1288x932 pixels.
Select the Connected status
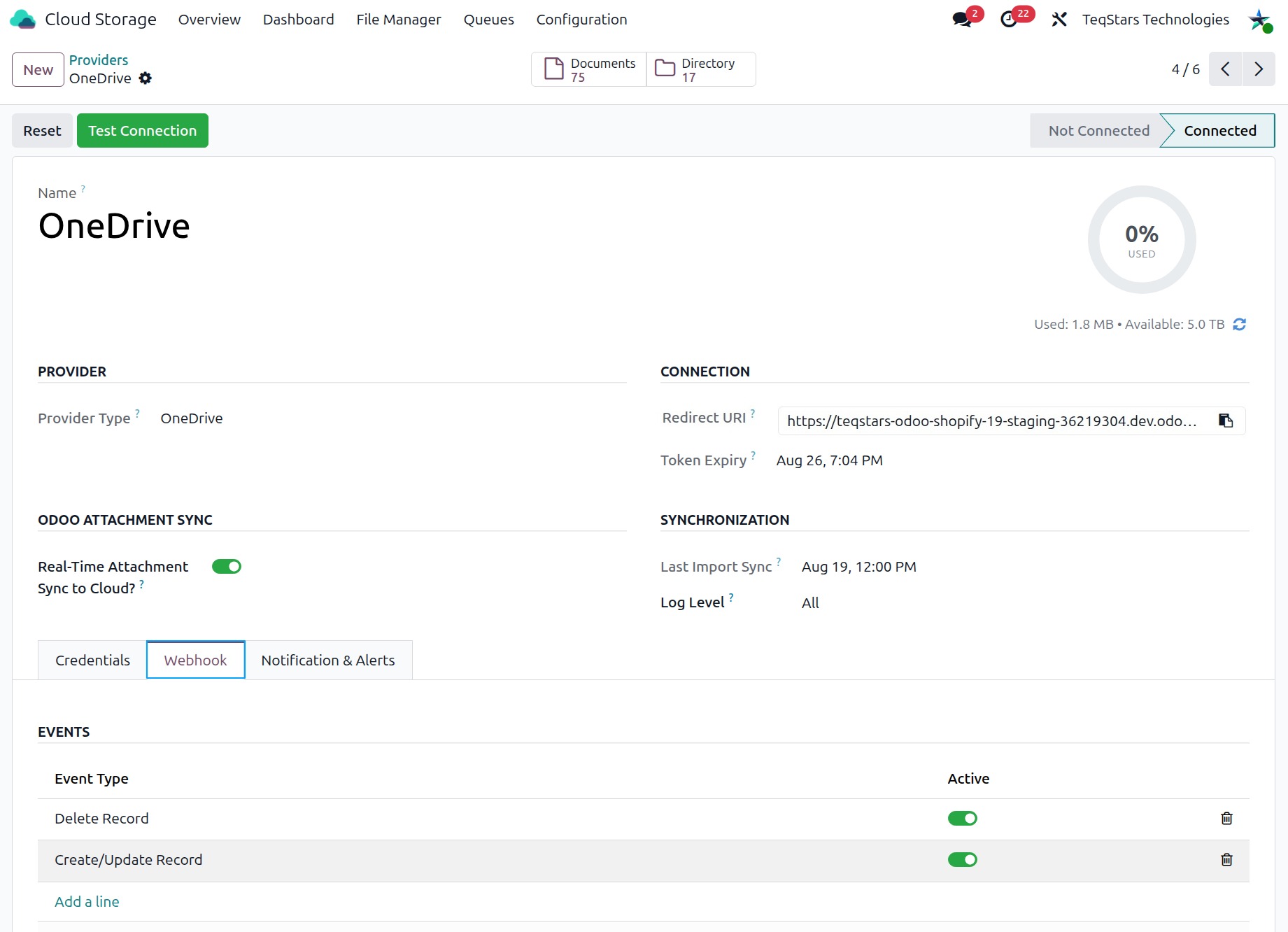click(1219, 131)
